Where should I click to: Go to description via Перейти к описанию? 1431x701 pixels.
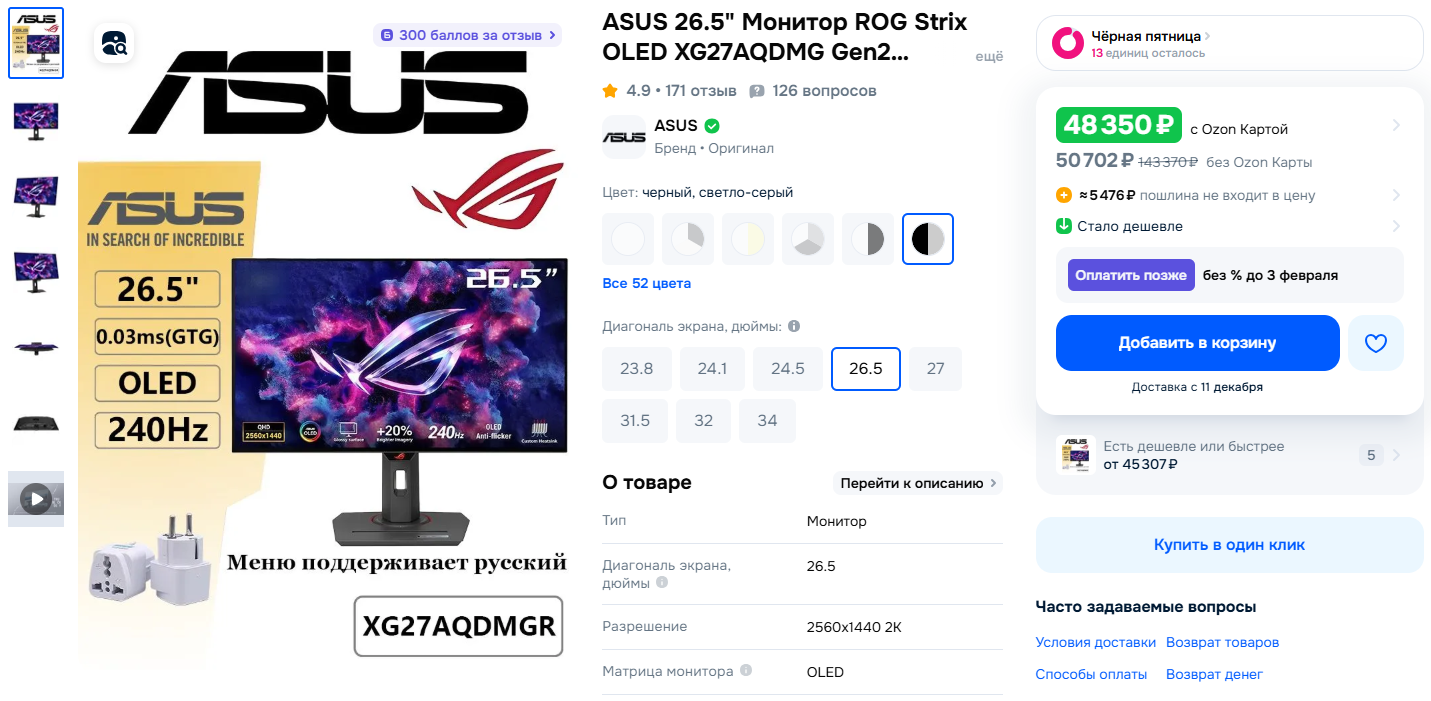[918, 483]
